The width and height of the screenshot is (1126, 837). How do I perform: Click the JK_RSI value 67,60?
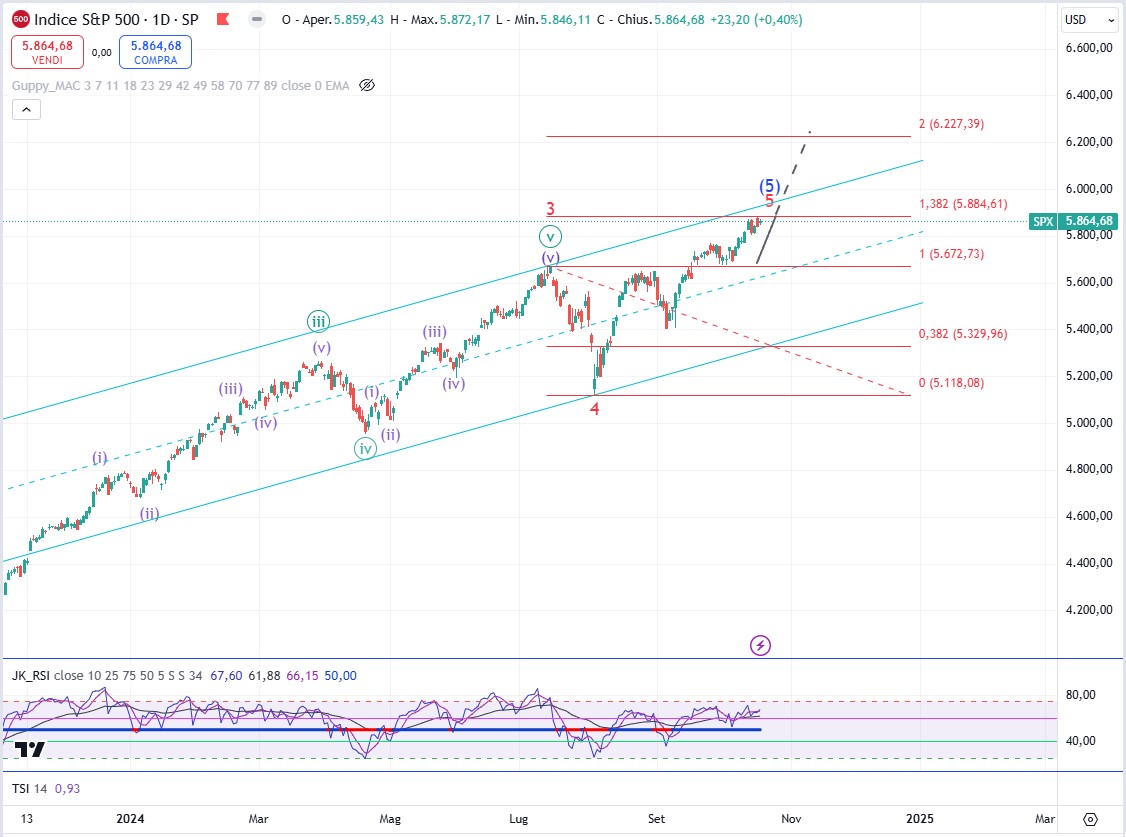point(226,675)
